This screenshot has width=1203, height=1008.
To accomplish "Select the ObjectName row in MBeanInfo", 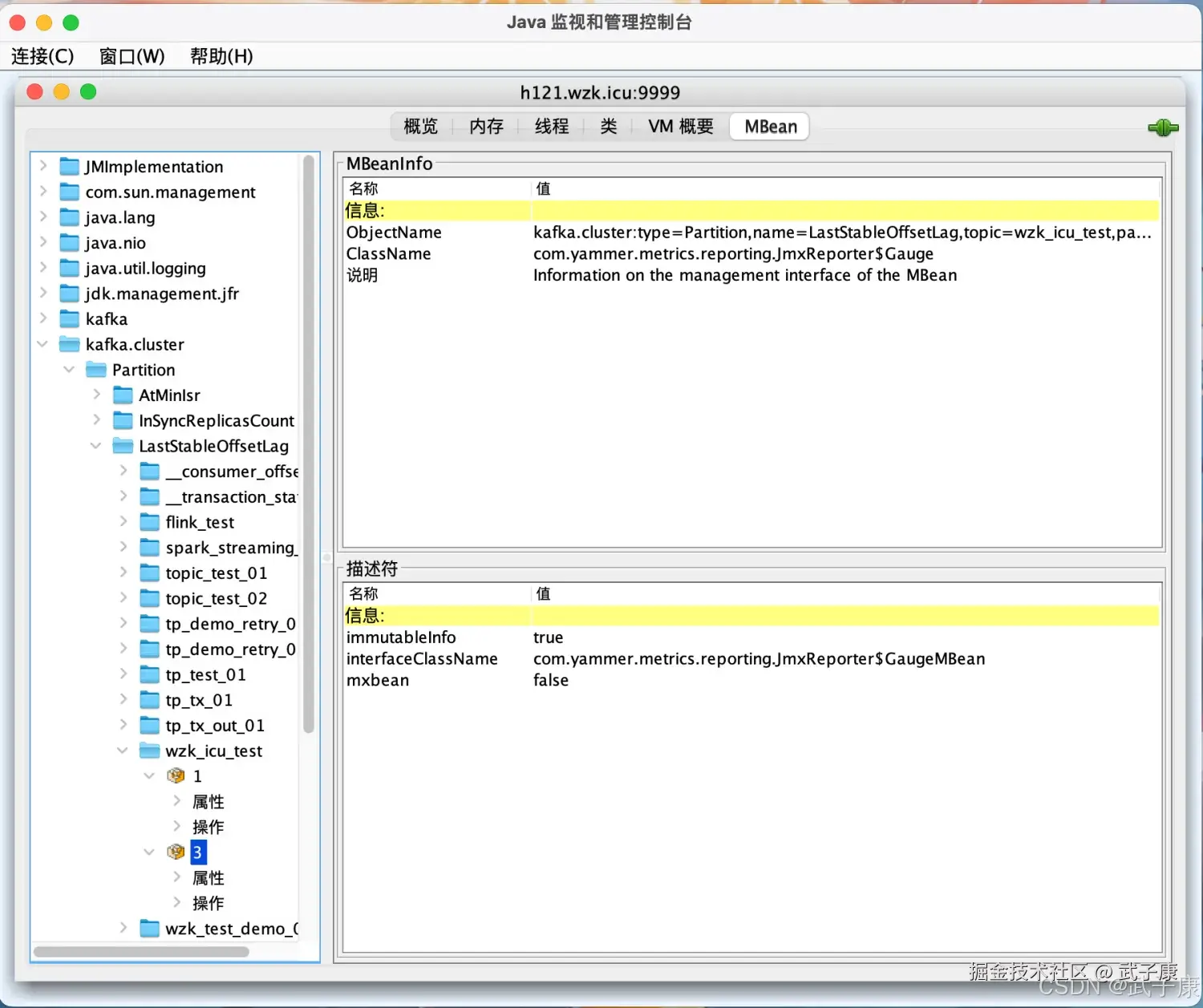I will point(751,233).
